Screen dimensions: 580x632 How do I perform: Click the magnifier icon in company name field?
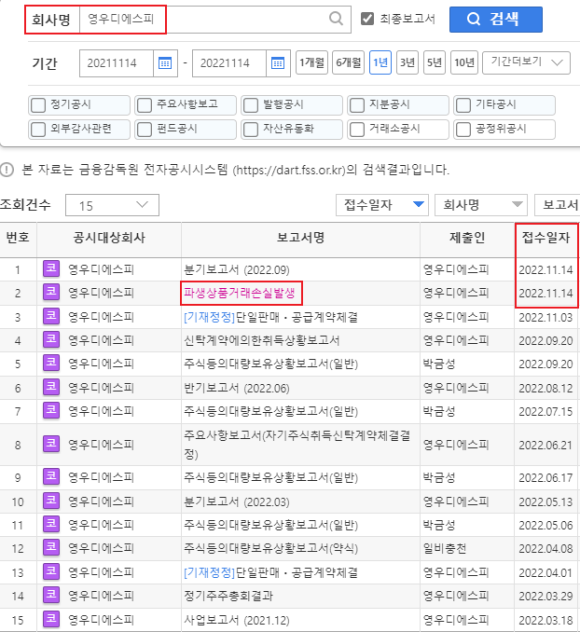coord(336,19)
